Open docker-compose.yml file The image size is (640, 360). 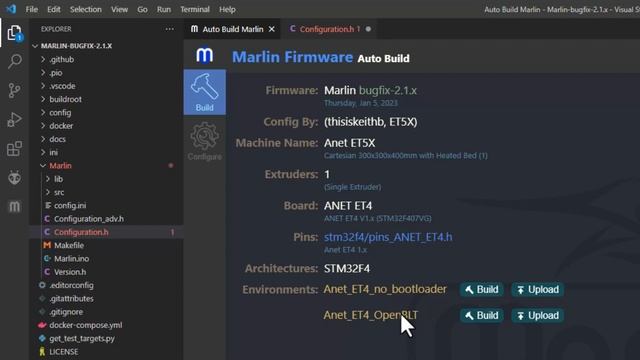[85, 325]
